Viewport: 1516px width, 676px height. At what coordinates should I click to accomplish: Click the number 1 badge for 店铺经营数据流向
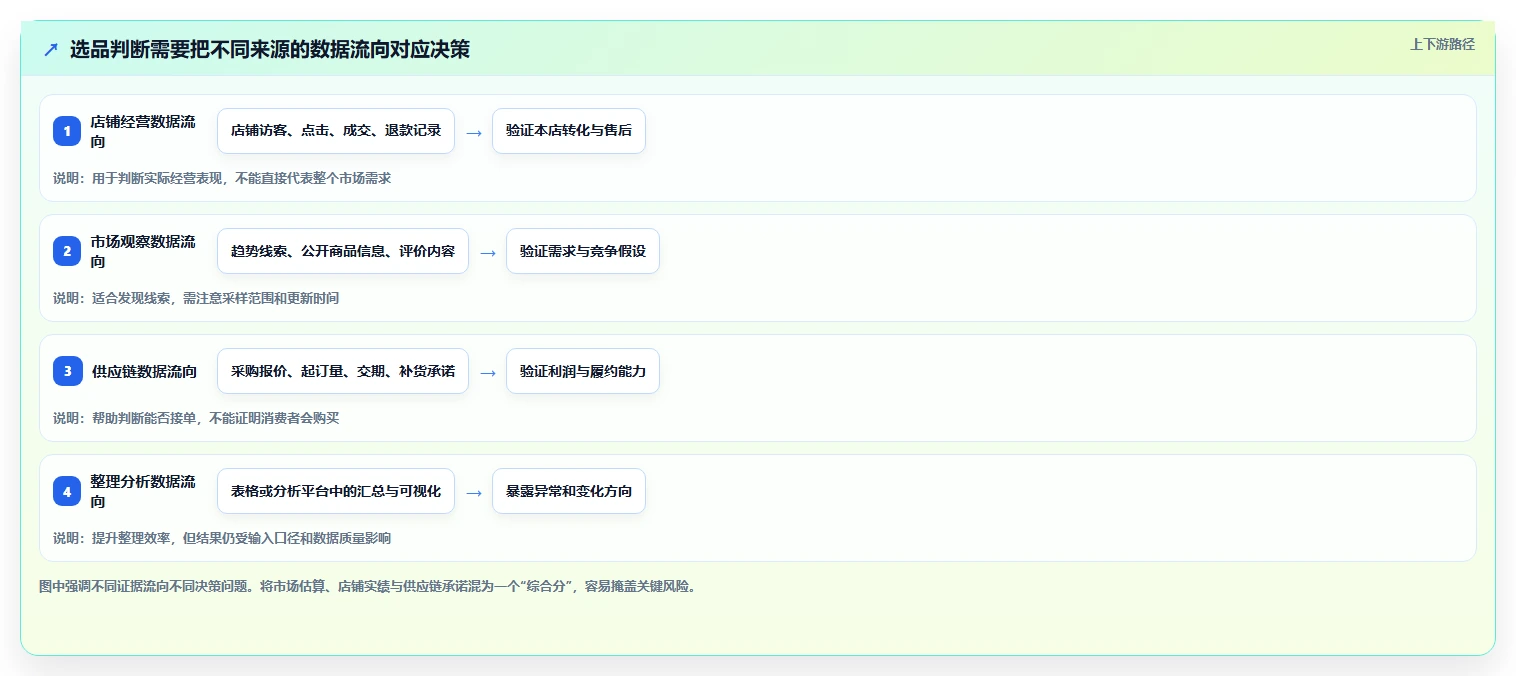tap(67, 131)
